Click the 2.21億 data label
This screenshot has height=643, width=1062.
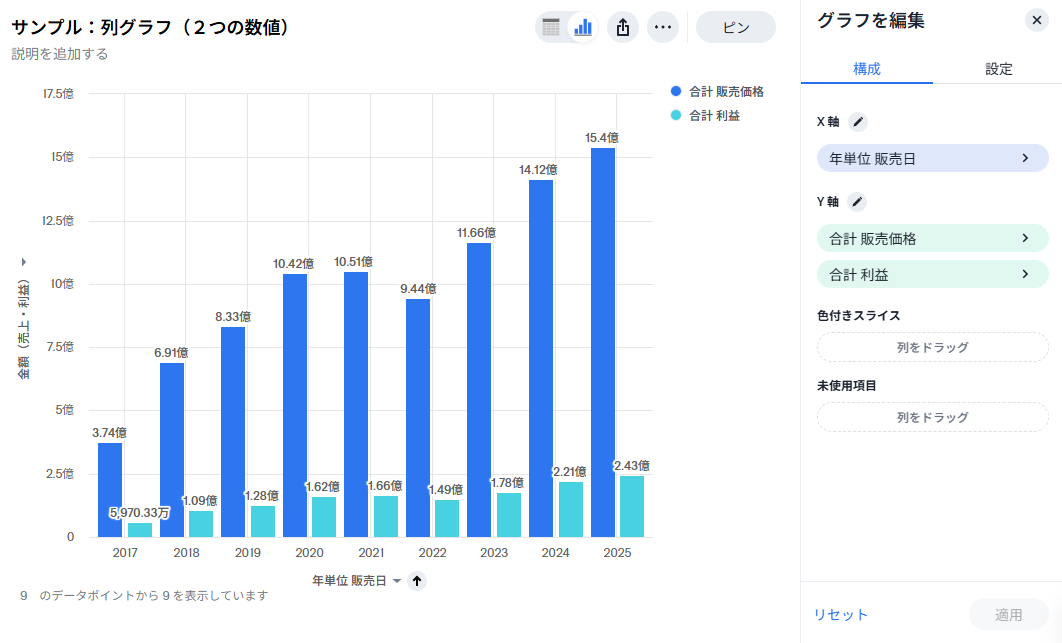click(x=570, y=472)
